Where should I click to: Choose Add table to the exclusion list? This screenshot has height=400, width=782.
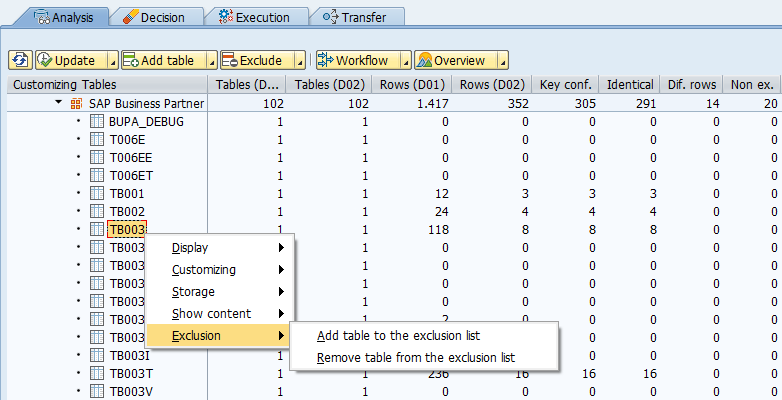pos(413,336)
